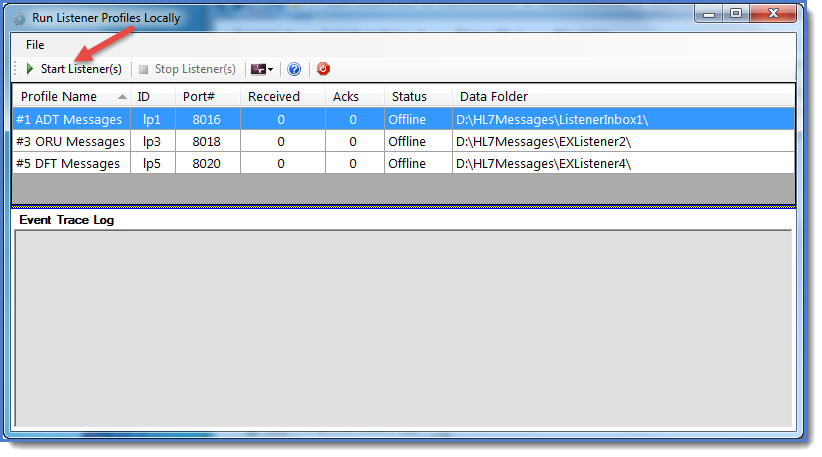The height and width of the screenshot is (457, 822).
Task: Open the monitor dropdown in the toolbar
Action: 262,69
